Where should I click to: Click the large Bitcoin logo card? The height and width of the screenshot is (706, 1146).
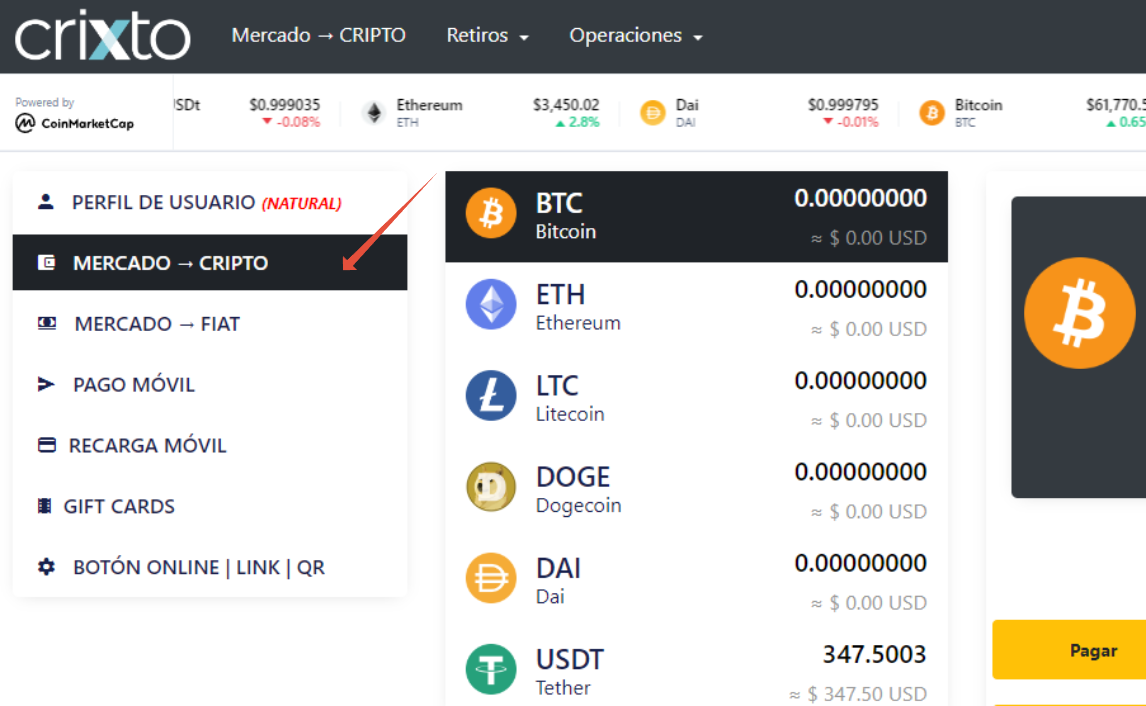pyautogui.click(x=1079, y=313)
